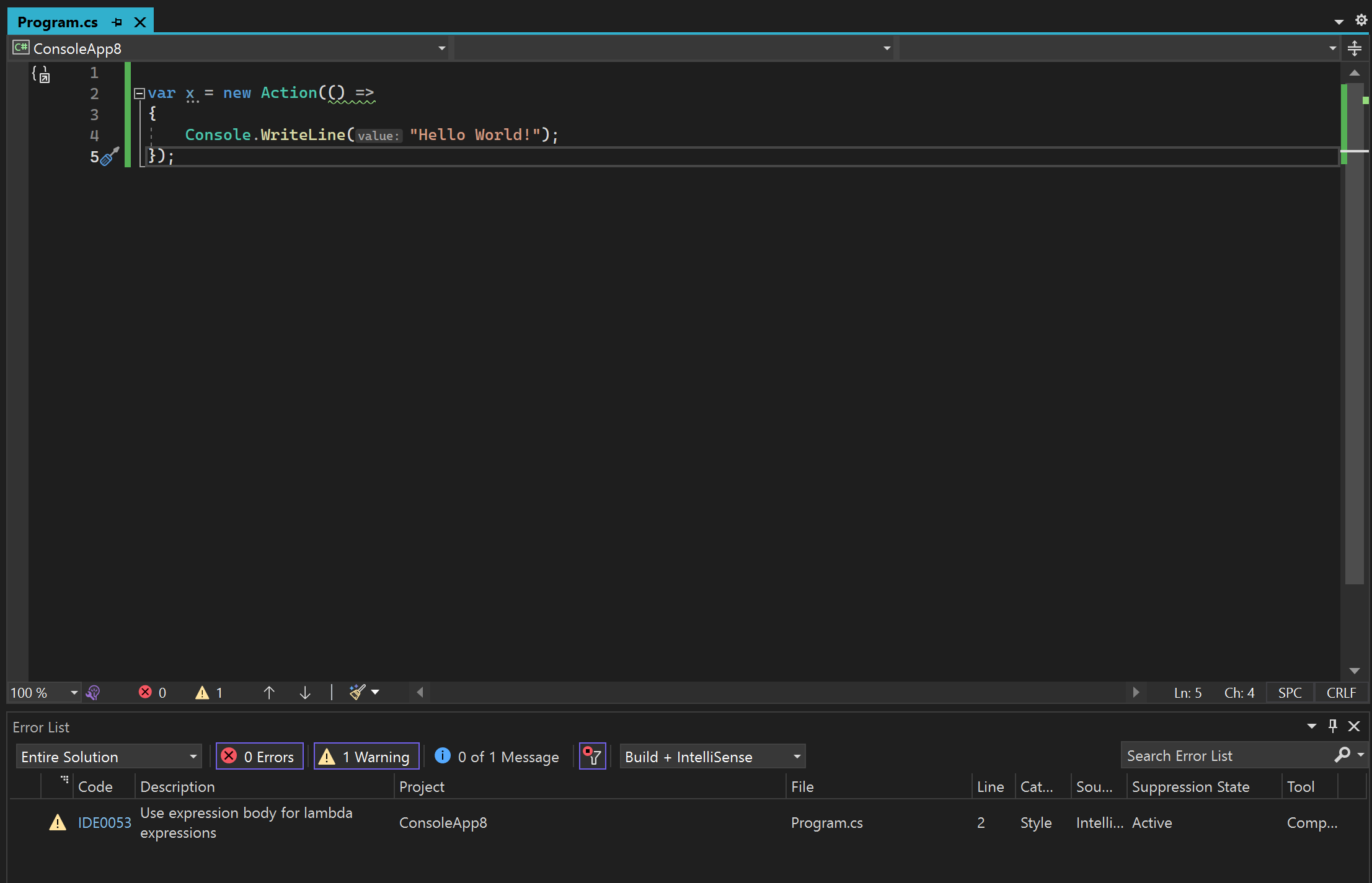Toggle the 0 Errors filter
This screenshot has width=1372, height=883.
click(x=259, y=757)
